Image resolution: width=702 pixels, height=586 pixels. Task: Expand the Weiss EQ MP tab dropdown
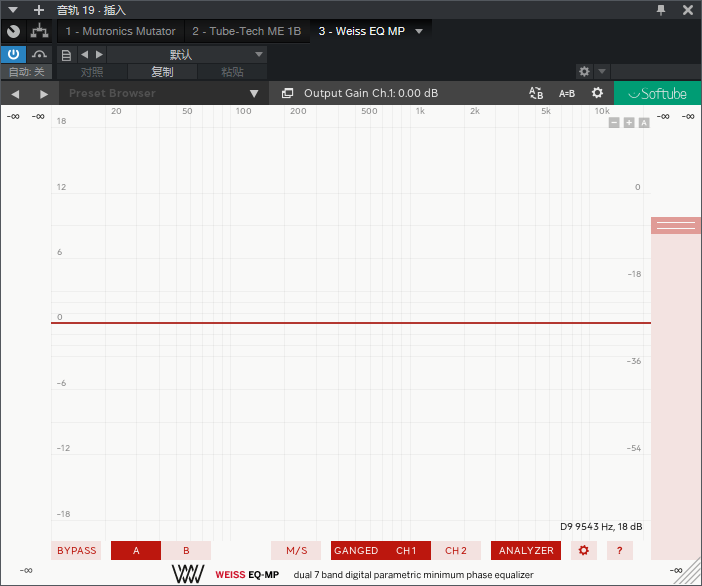[419, 31]
